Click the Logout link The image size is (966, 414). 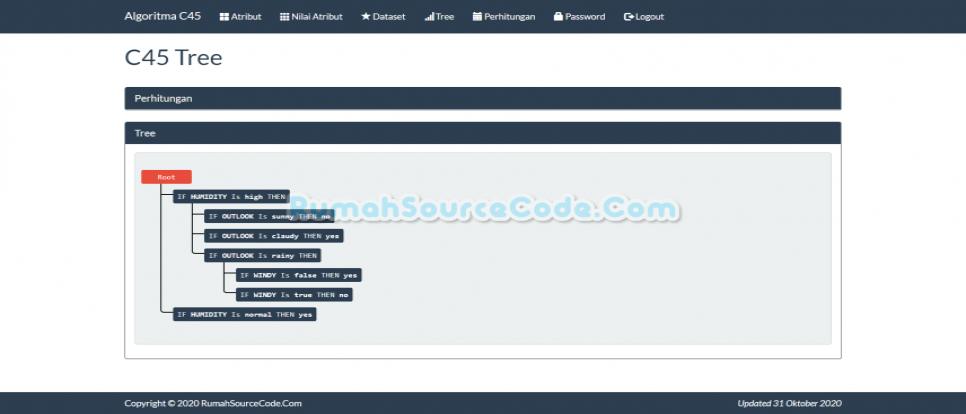tap(644, 17)
